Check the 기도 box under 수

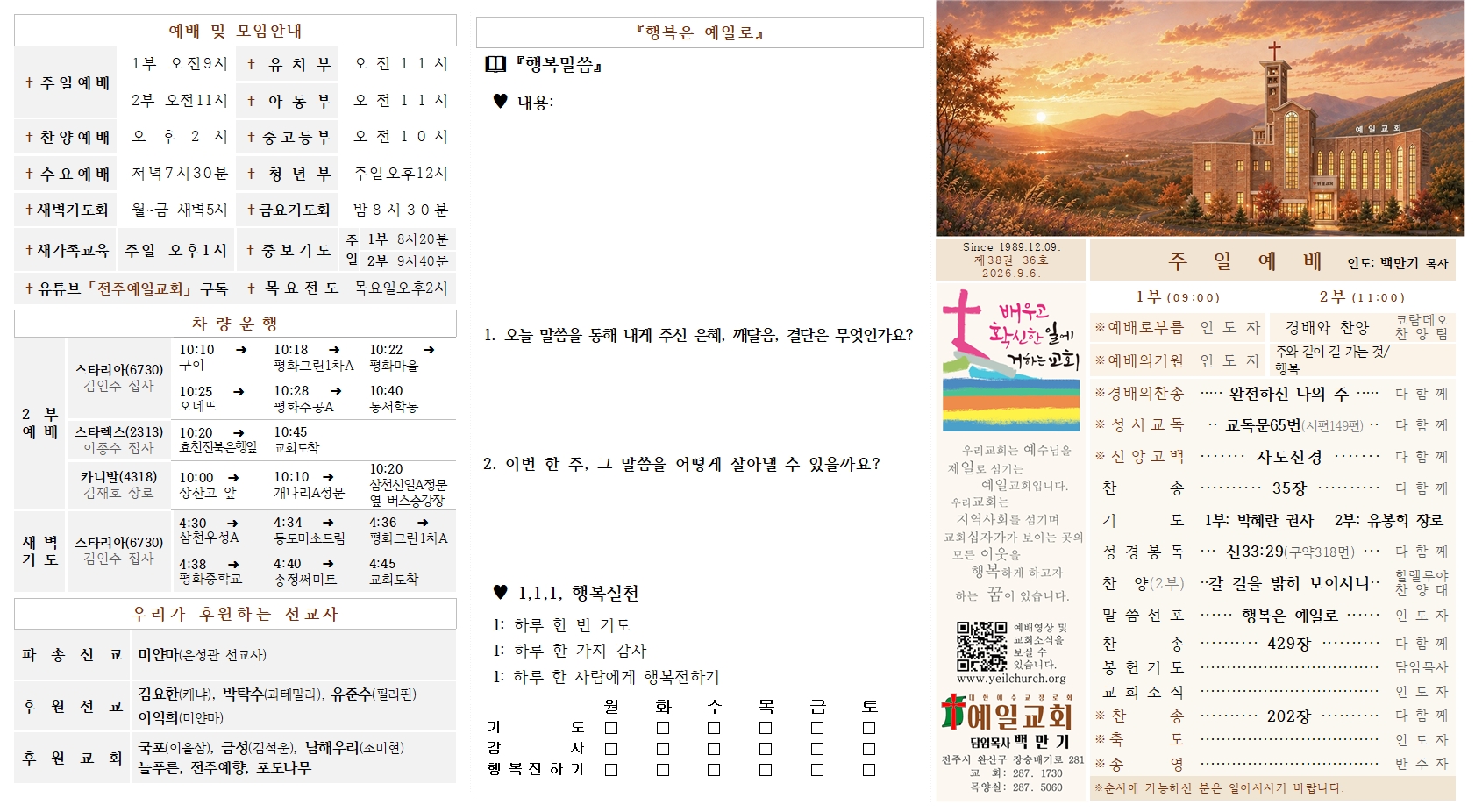point(714,728)
